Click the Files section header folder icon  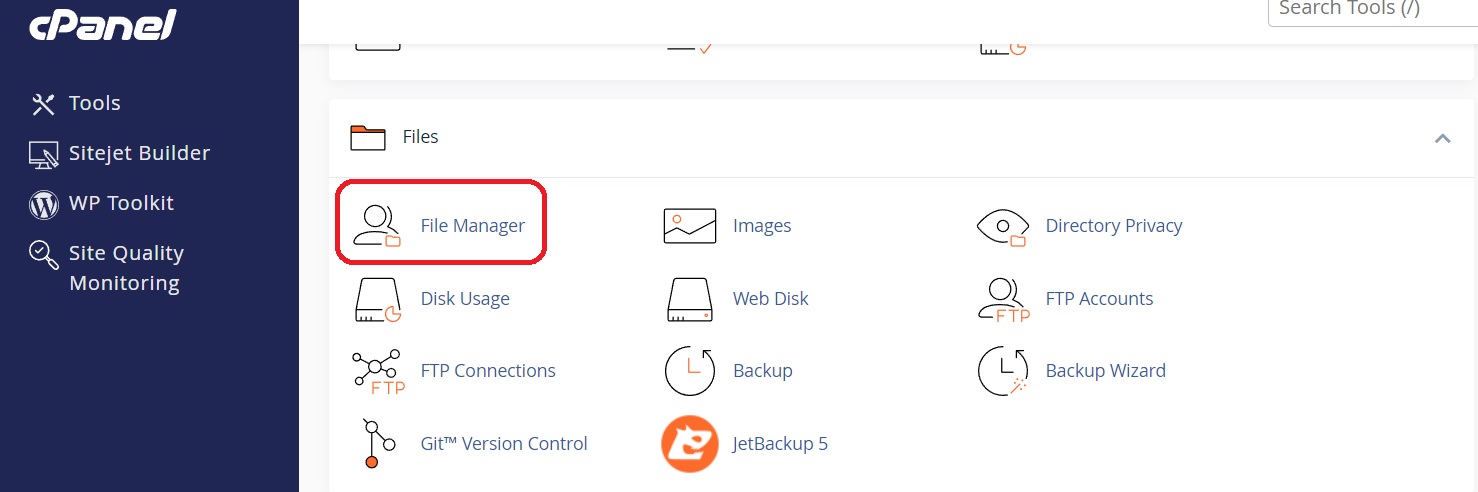(x=368, y=137)
